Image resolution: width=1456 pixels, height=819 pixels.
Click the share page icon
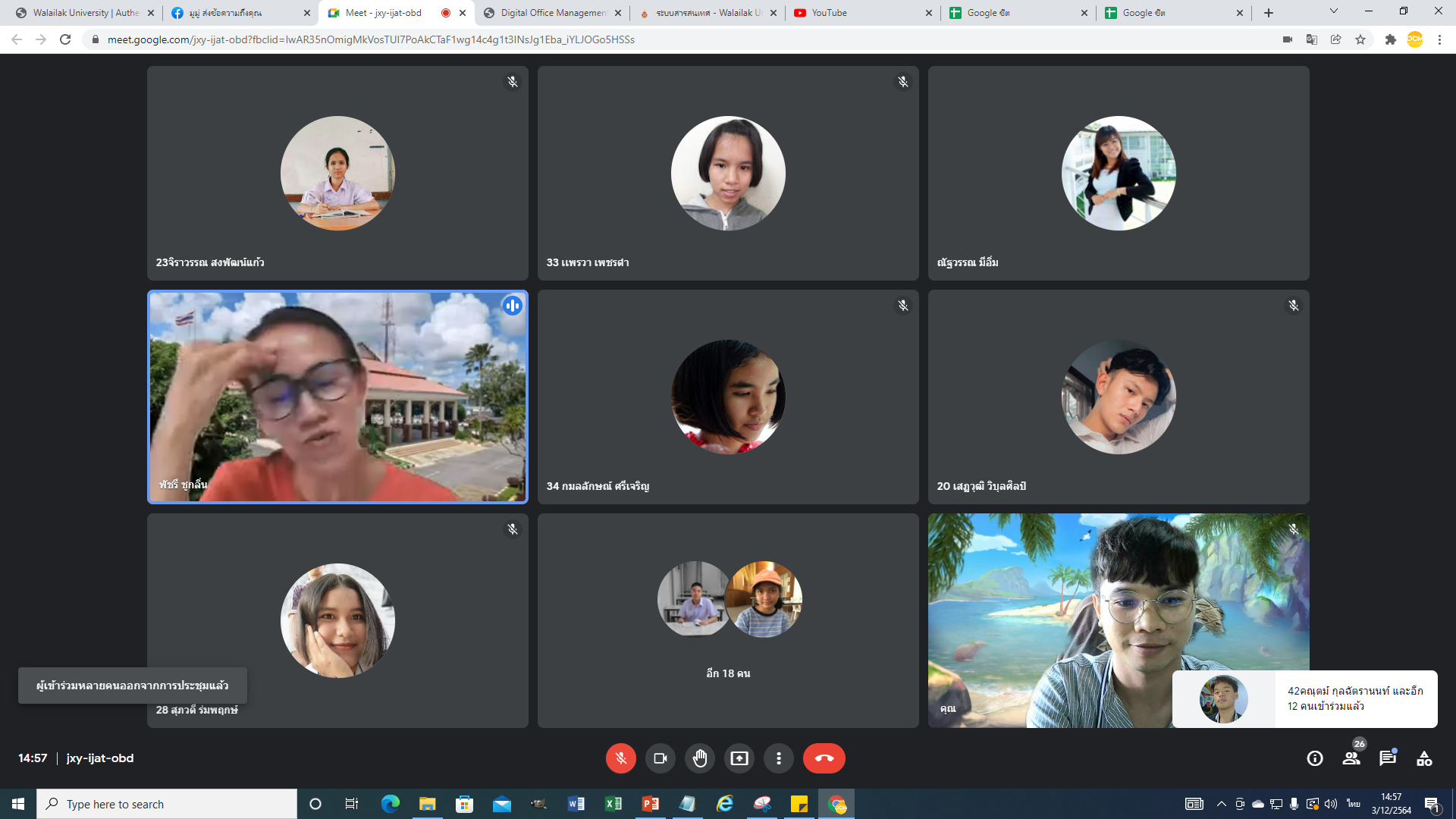[1336, 39]
